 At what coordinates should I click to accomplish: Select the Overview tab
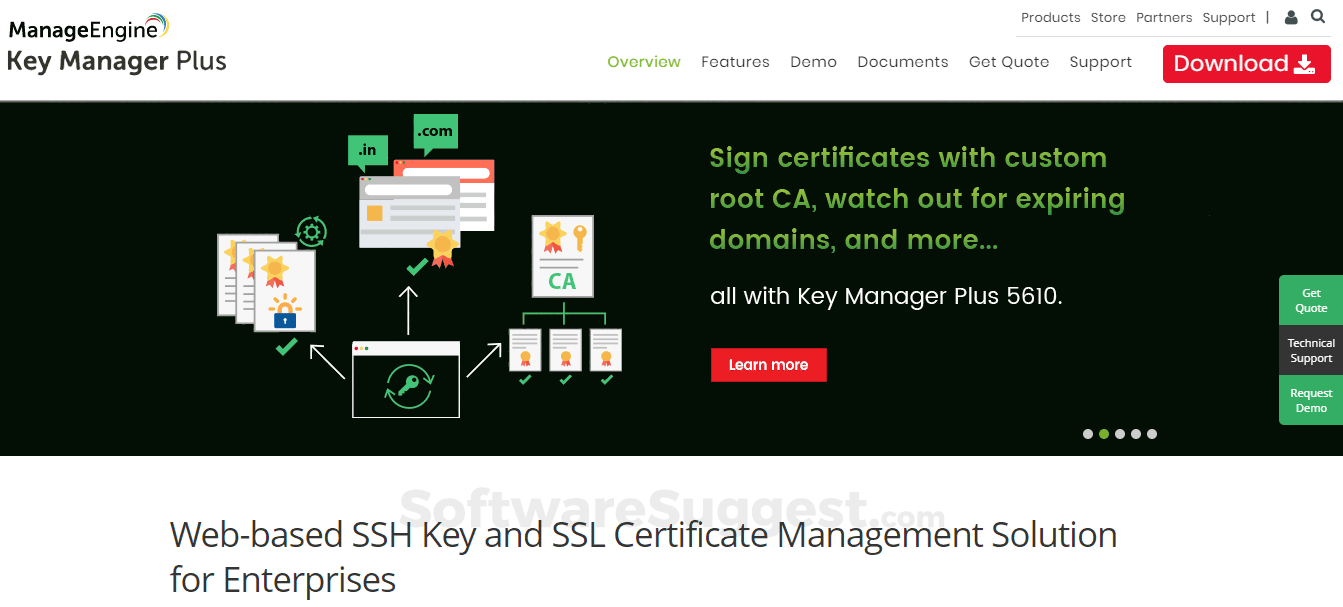643,62
